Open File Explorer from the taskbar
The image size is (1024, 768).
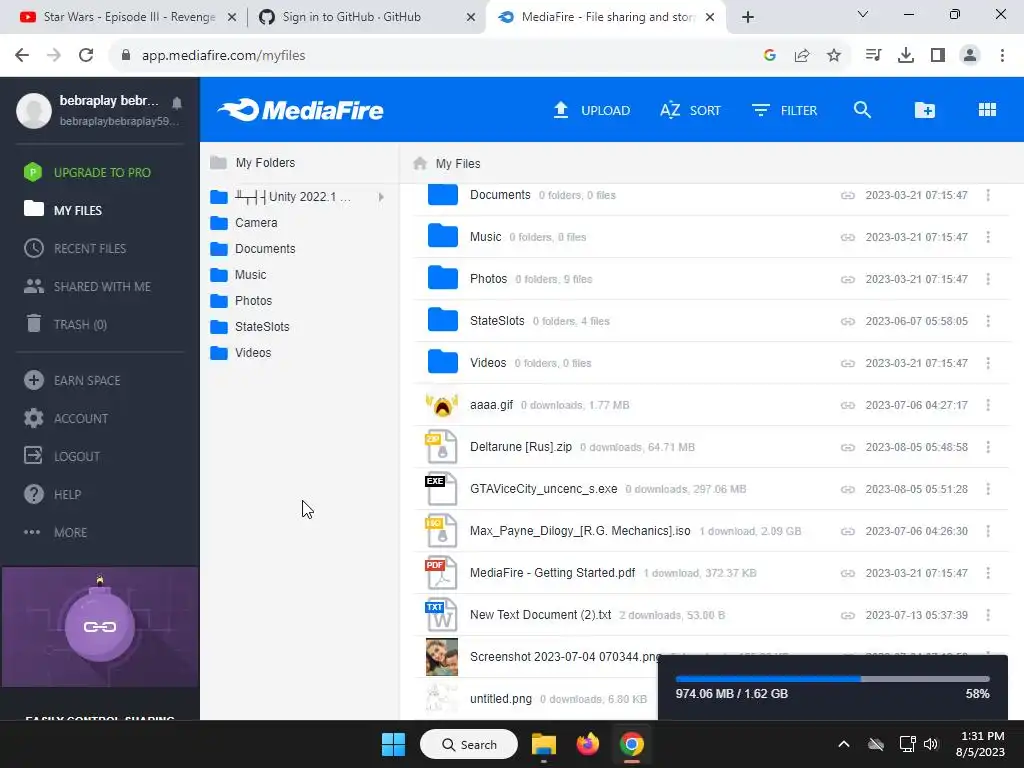pos(543,744)
